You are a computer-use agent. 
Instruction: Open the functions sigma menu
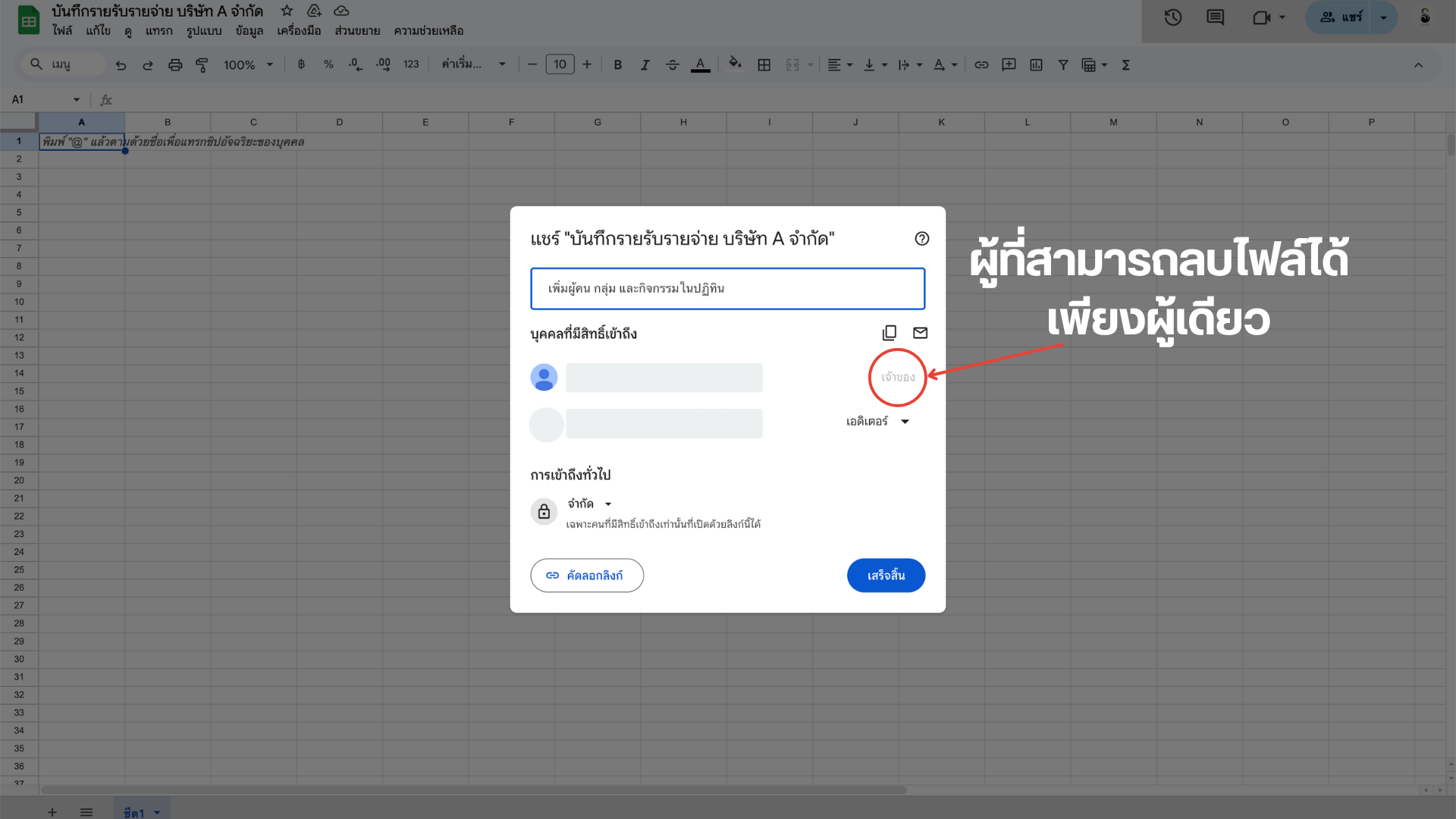click(1126, 65)
